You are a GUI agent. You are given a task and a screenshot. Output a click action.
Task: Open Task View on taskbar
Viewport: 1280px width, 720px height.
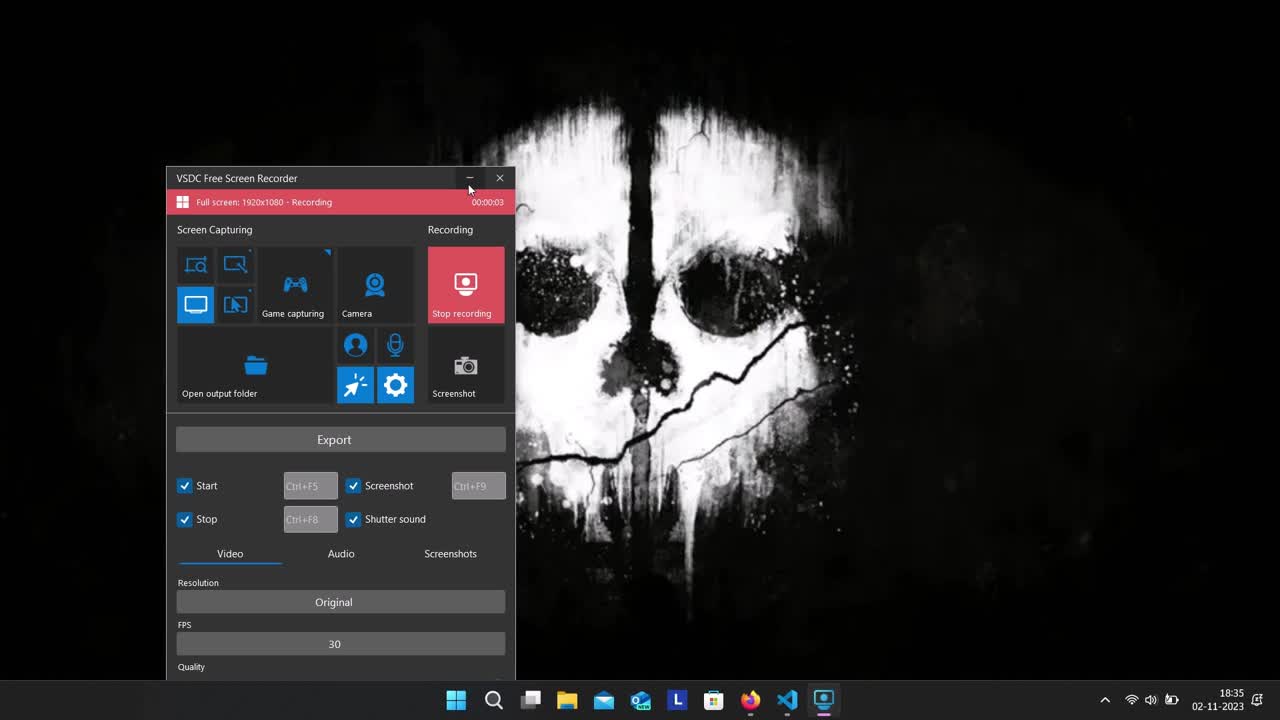(530, 700)
